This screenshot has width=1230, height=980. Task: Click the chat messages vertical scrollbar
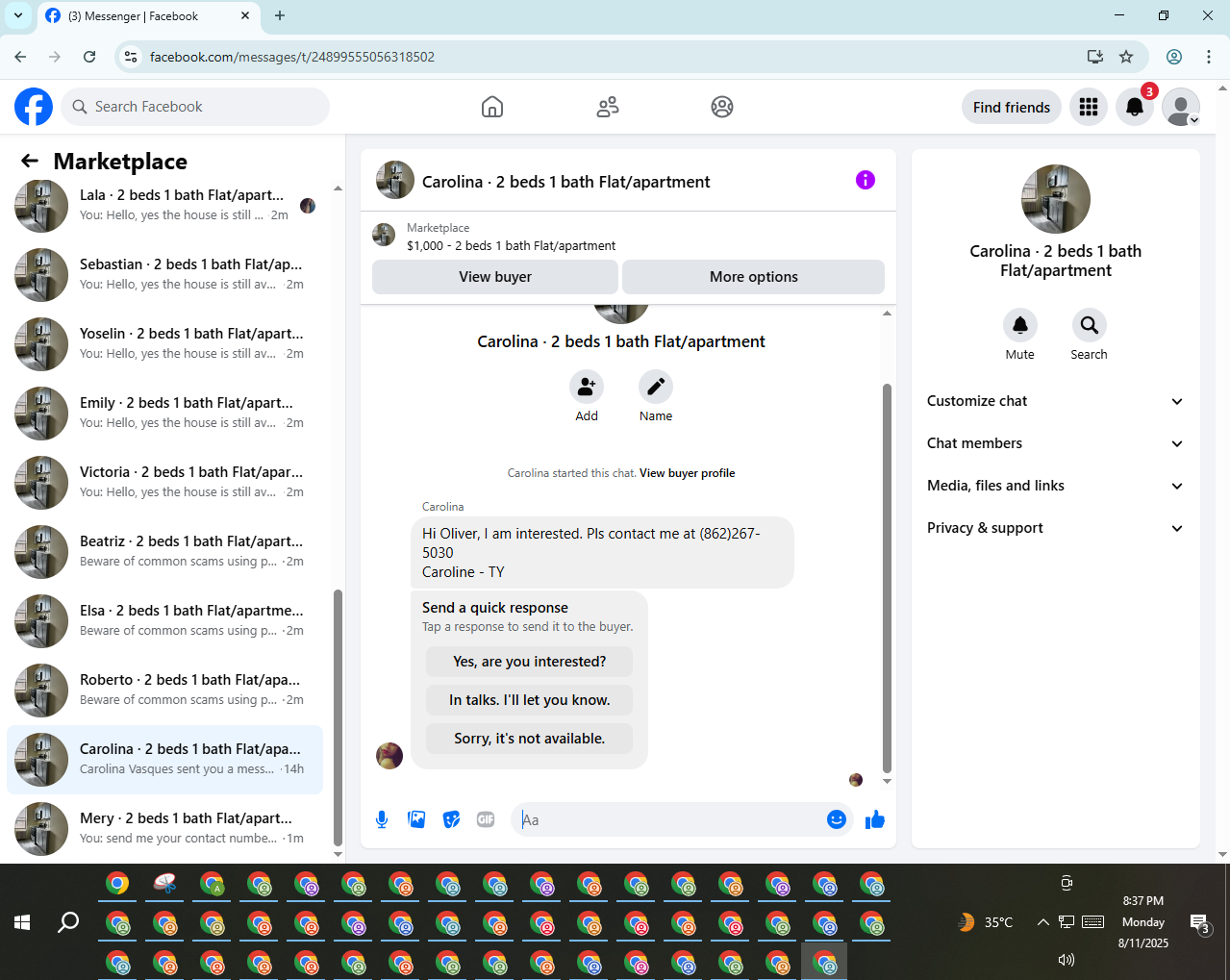click(x=887, y=577)
